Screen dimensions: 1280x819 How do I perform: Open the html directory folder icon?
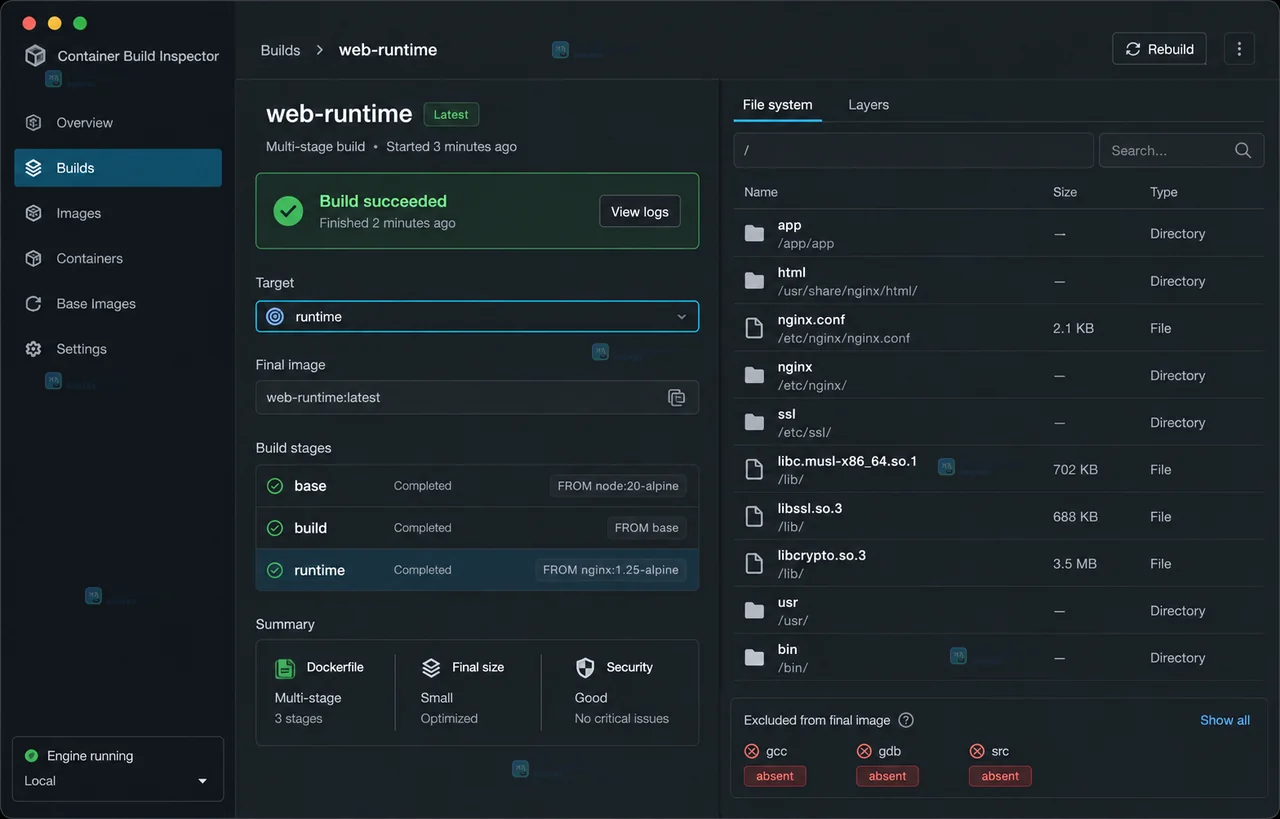click(x=755, y=281)
